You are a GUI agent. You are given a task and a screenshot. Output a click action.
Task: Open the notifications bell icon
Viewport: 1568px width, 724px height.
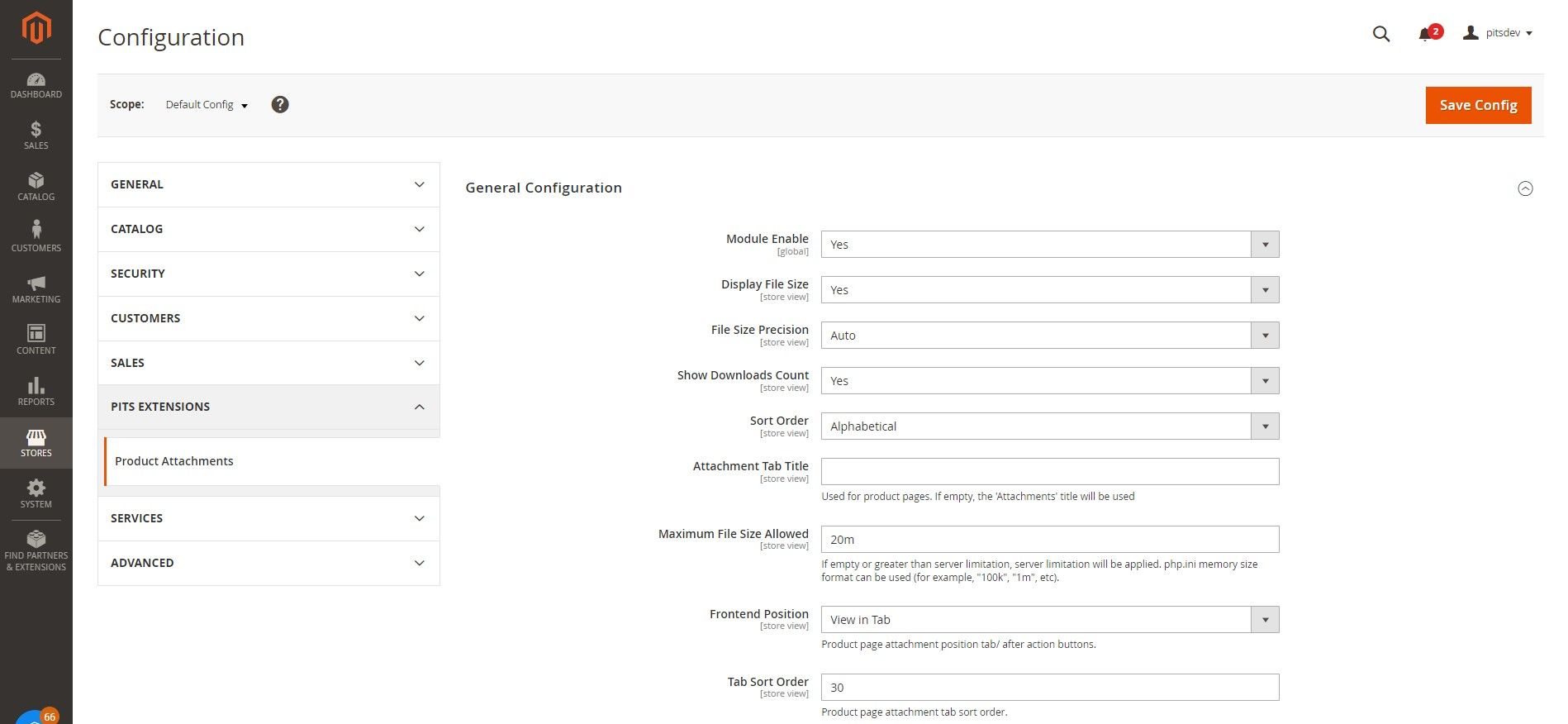coord(1425,35)
